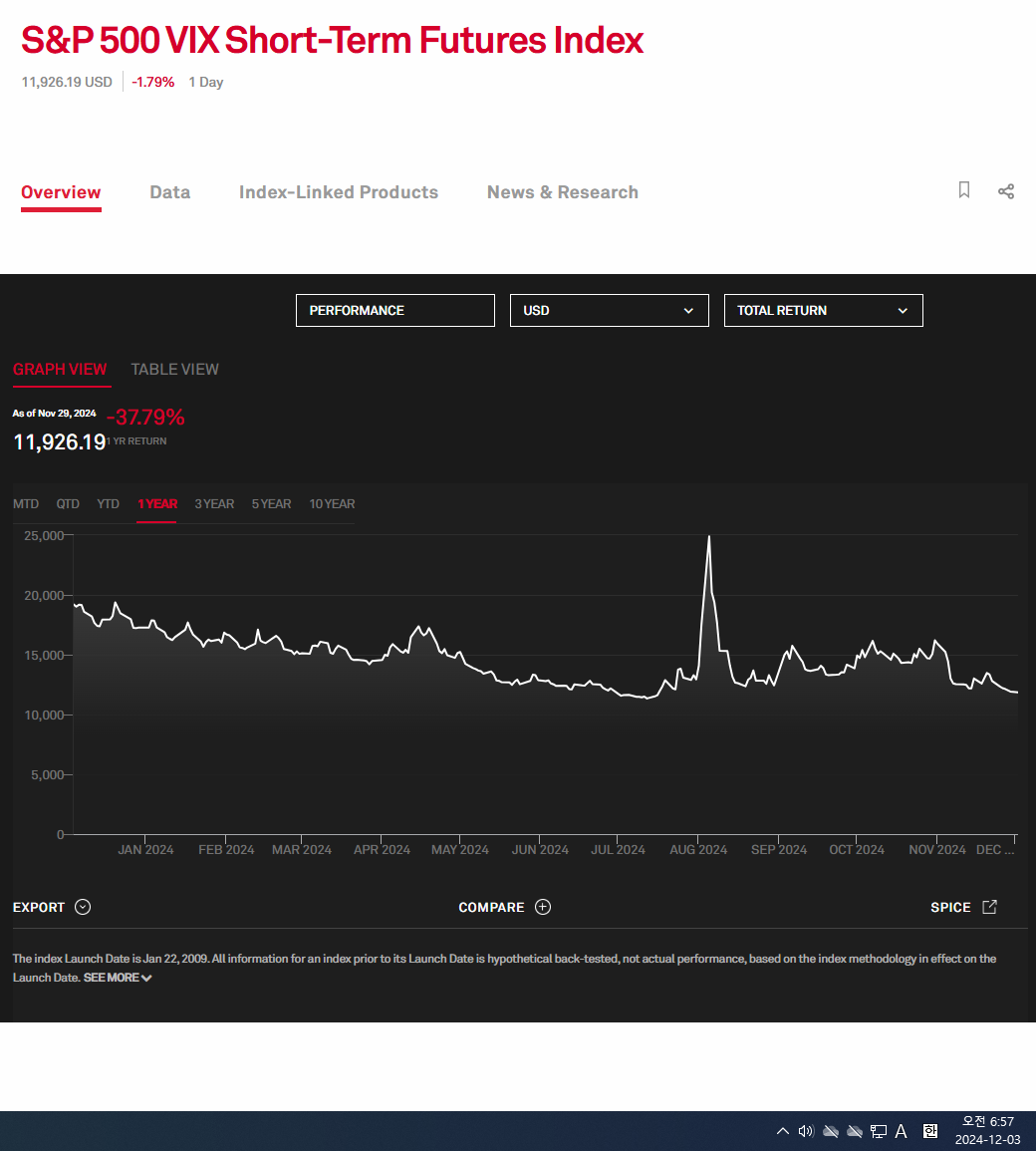Show hidden system tray icons

783,1131
